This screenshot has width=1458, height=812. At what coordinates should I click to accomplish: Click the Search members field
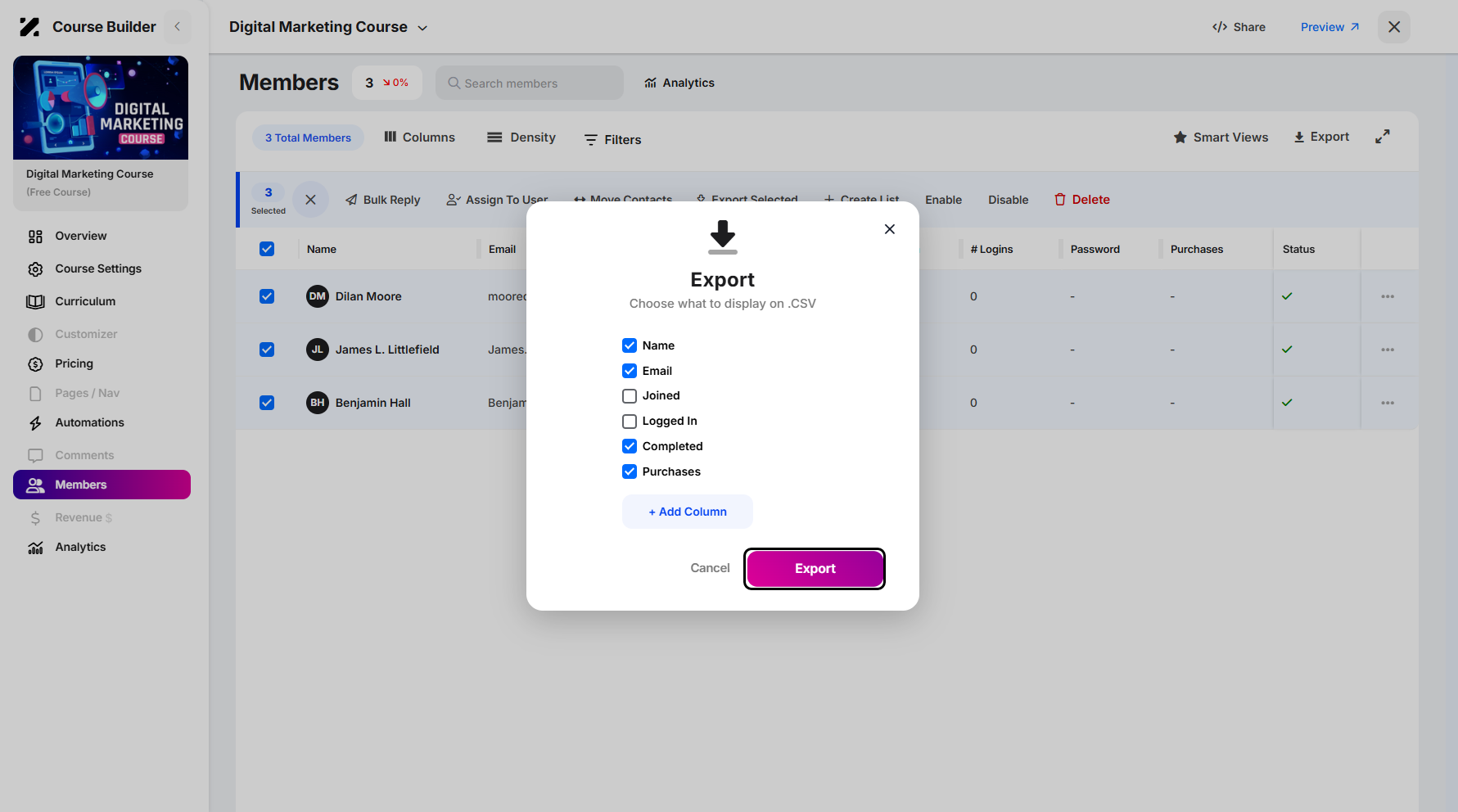click(x=530, y=83)
